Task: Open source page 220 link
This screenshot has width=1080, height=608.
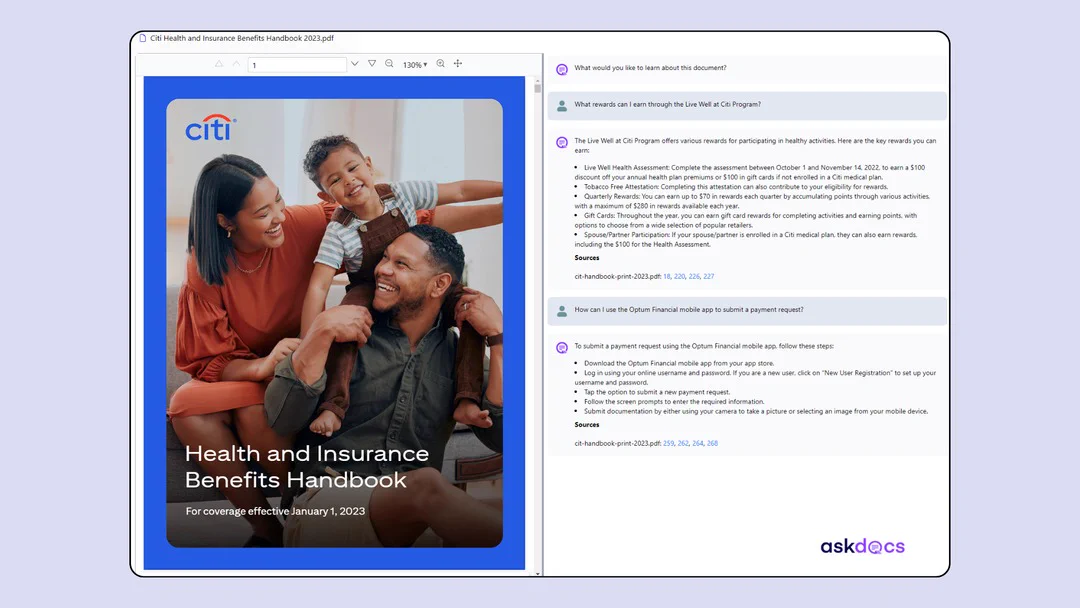Action: point(680,276)
